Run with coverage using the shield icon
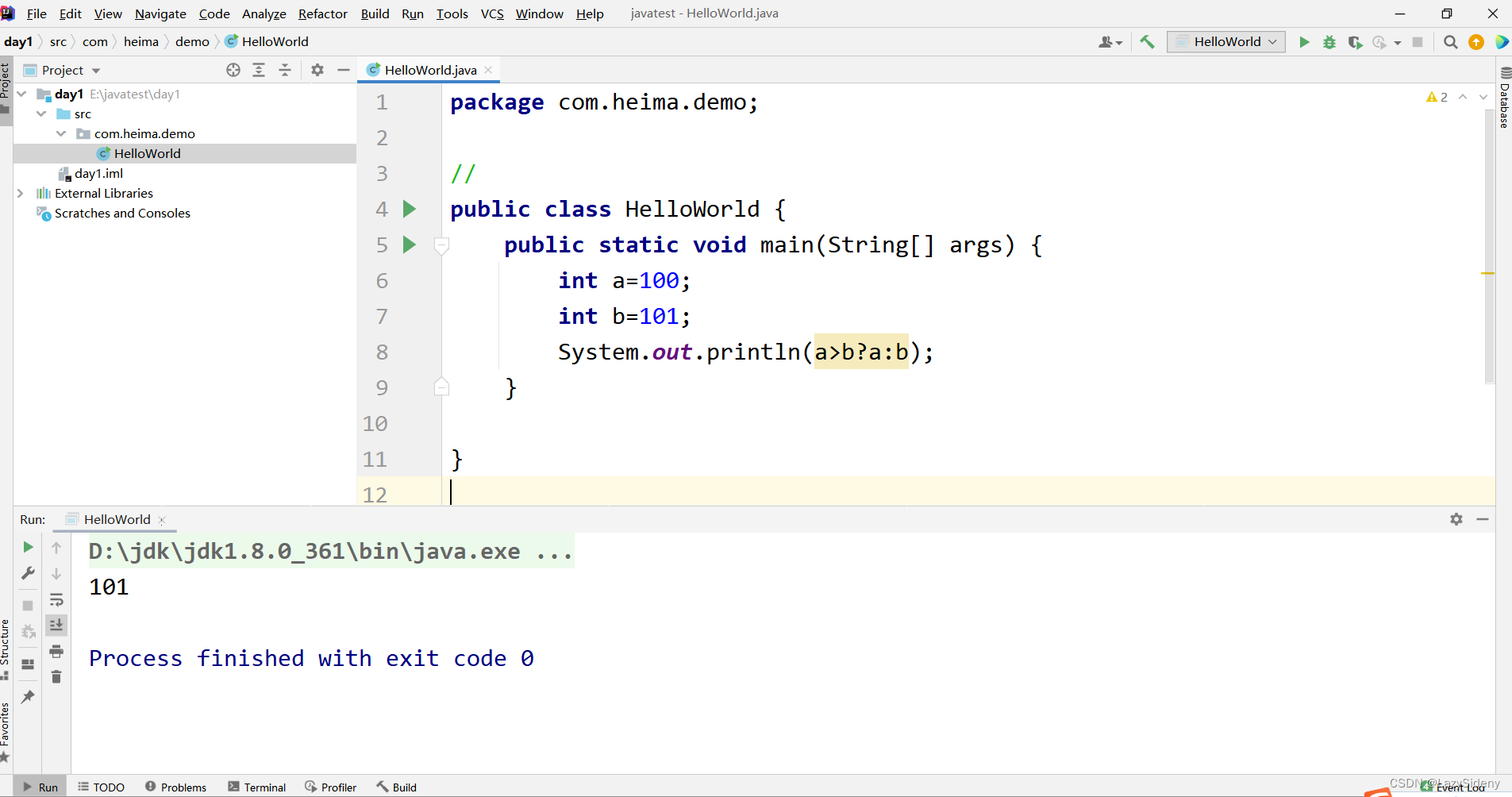Screen dimensions: 1512x797 (1355, 42)
